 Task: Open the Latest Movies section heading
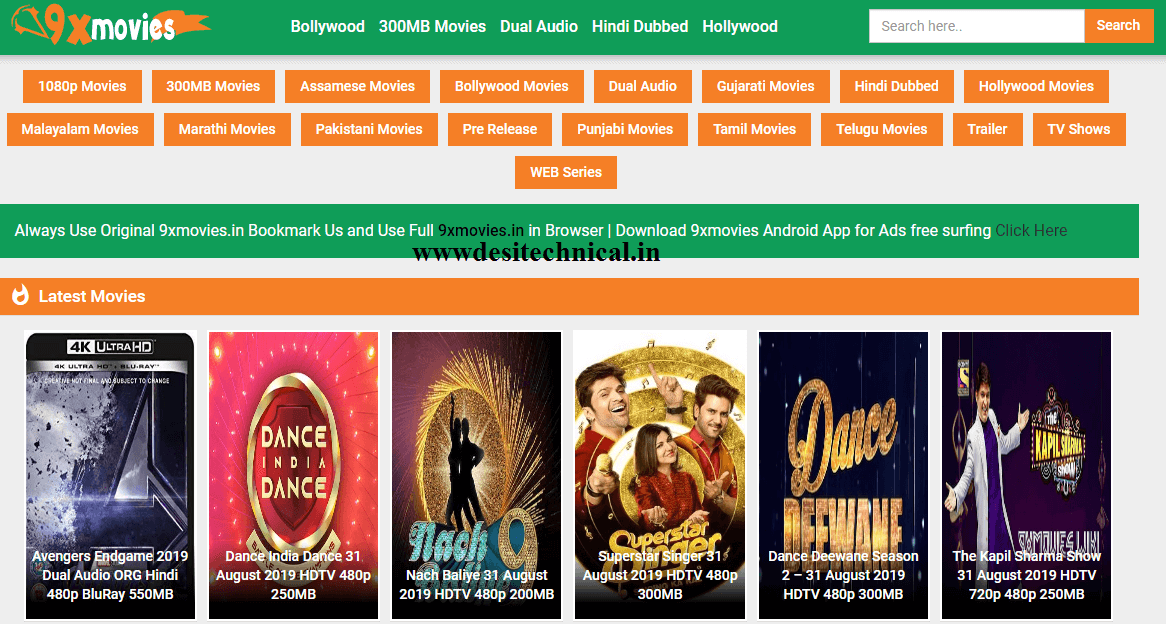(91, 296)
